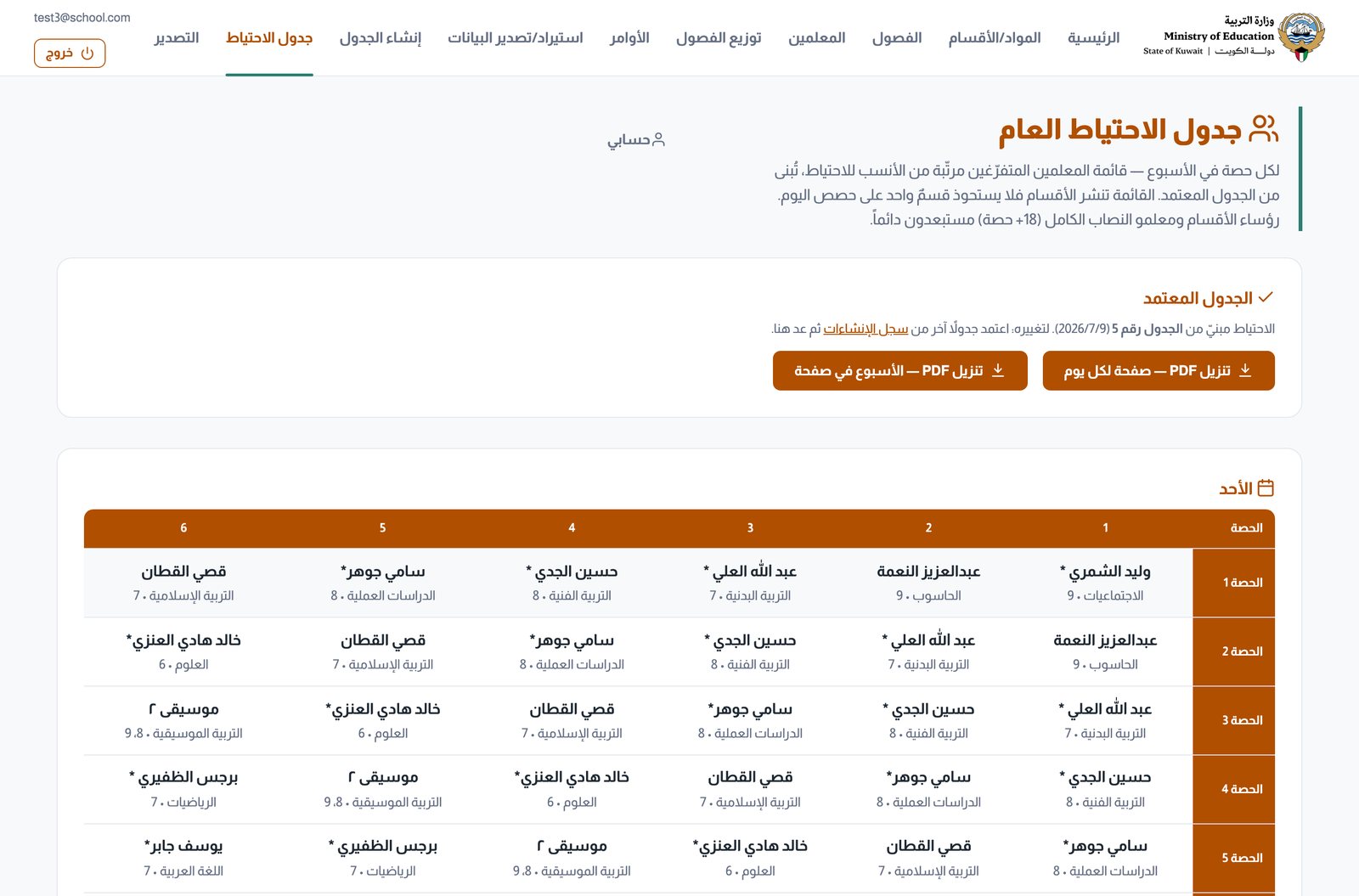
Task: Click الحصة 4 row header
Action: pos(1233,789)
